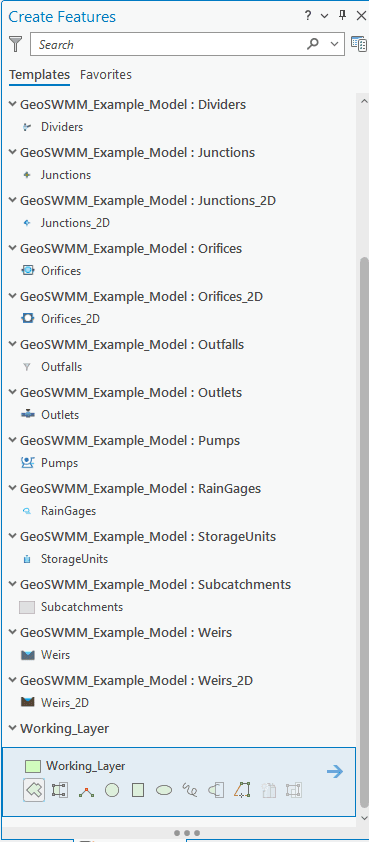Screen dimensions: 369x842
Task: Collapse the Working_Layer group
Action: (13, 728)
